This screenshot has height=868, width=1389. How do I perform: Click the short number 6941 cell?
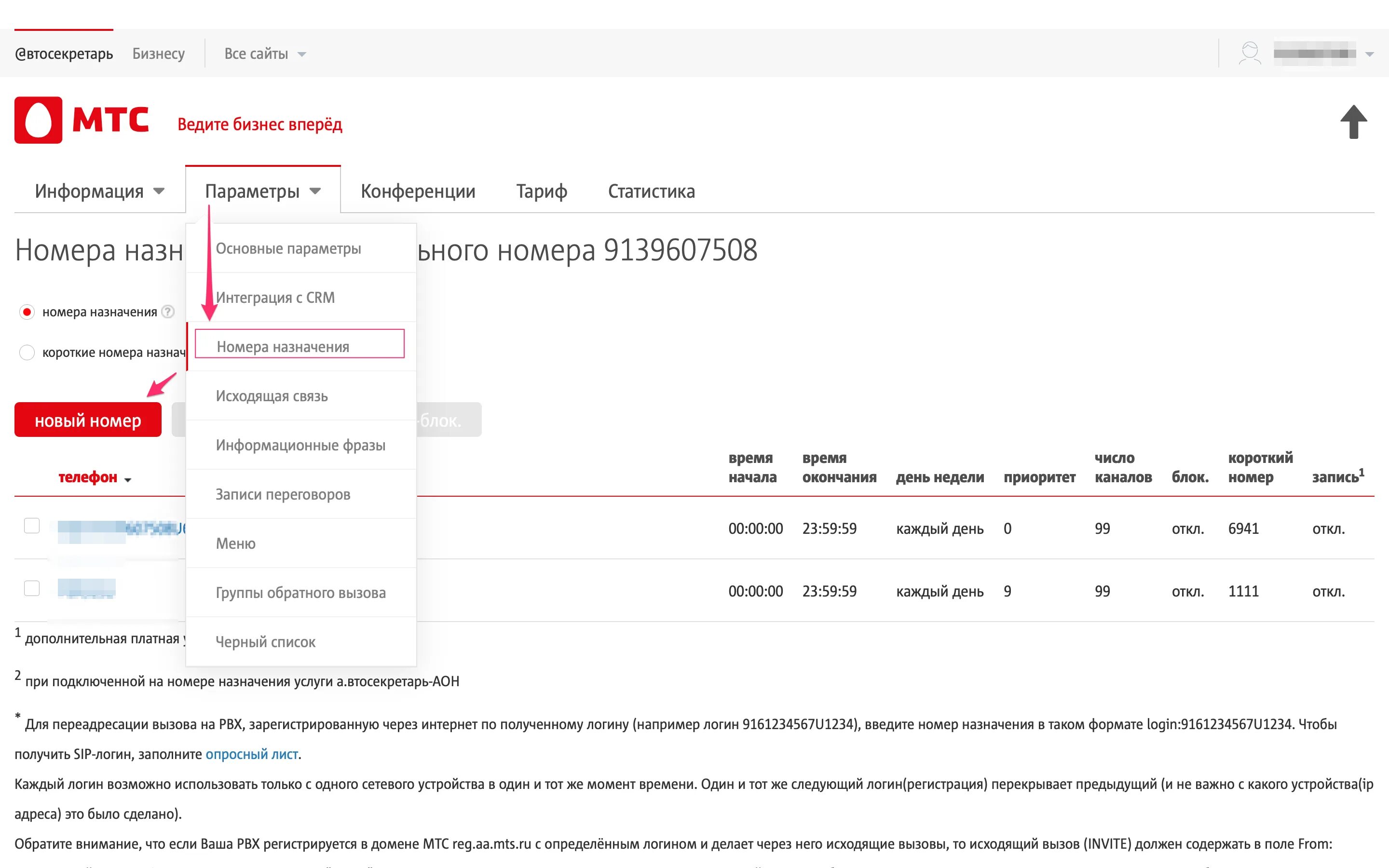pyautogui.click(x=1243, y=528)
